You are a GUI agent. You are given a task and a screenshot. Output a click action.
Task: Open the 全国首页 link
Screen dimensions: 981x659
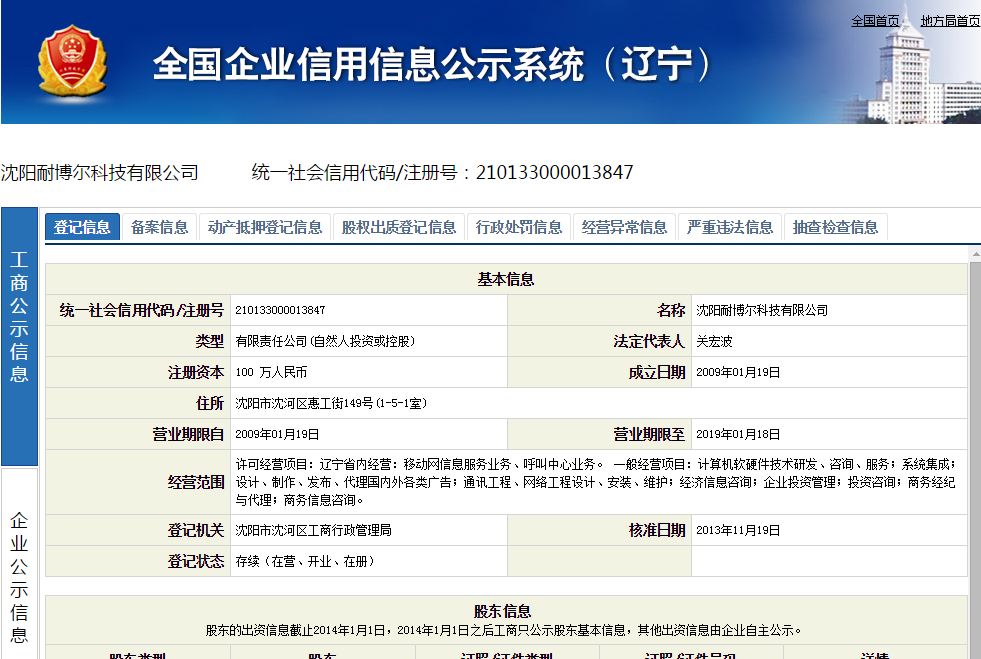tap(875, 21)
